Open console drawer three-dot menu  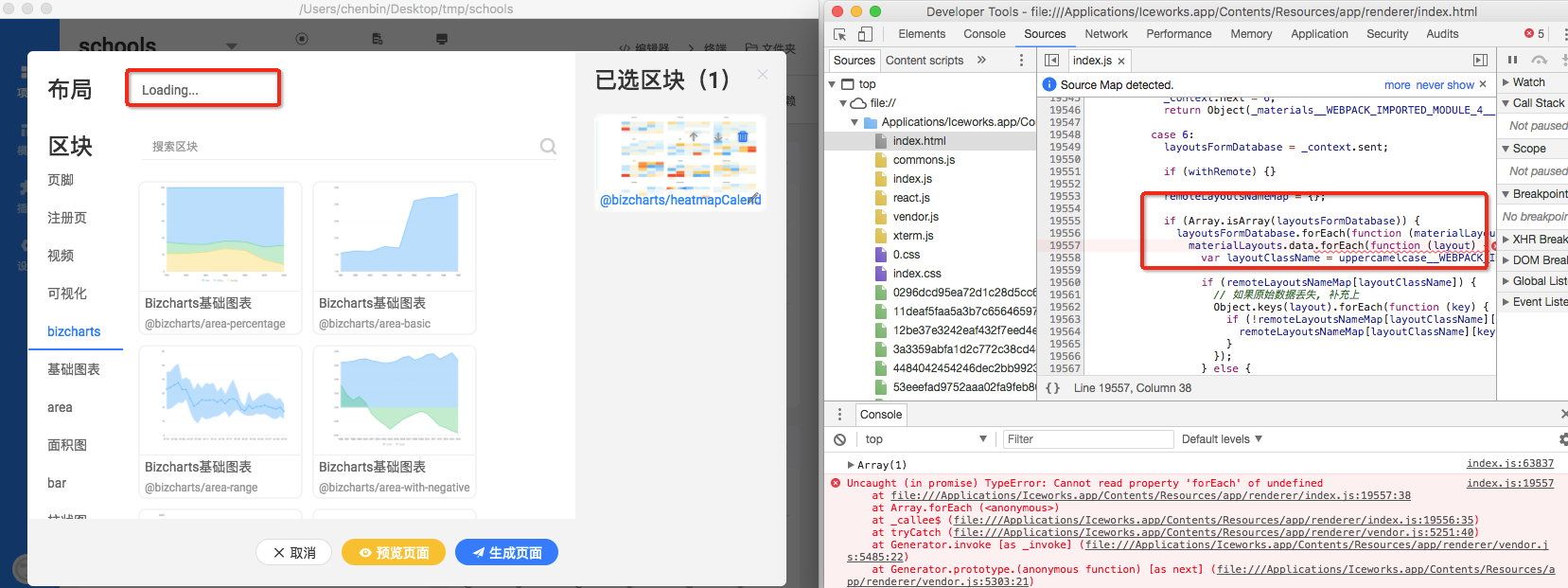point(839,415)
